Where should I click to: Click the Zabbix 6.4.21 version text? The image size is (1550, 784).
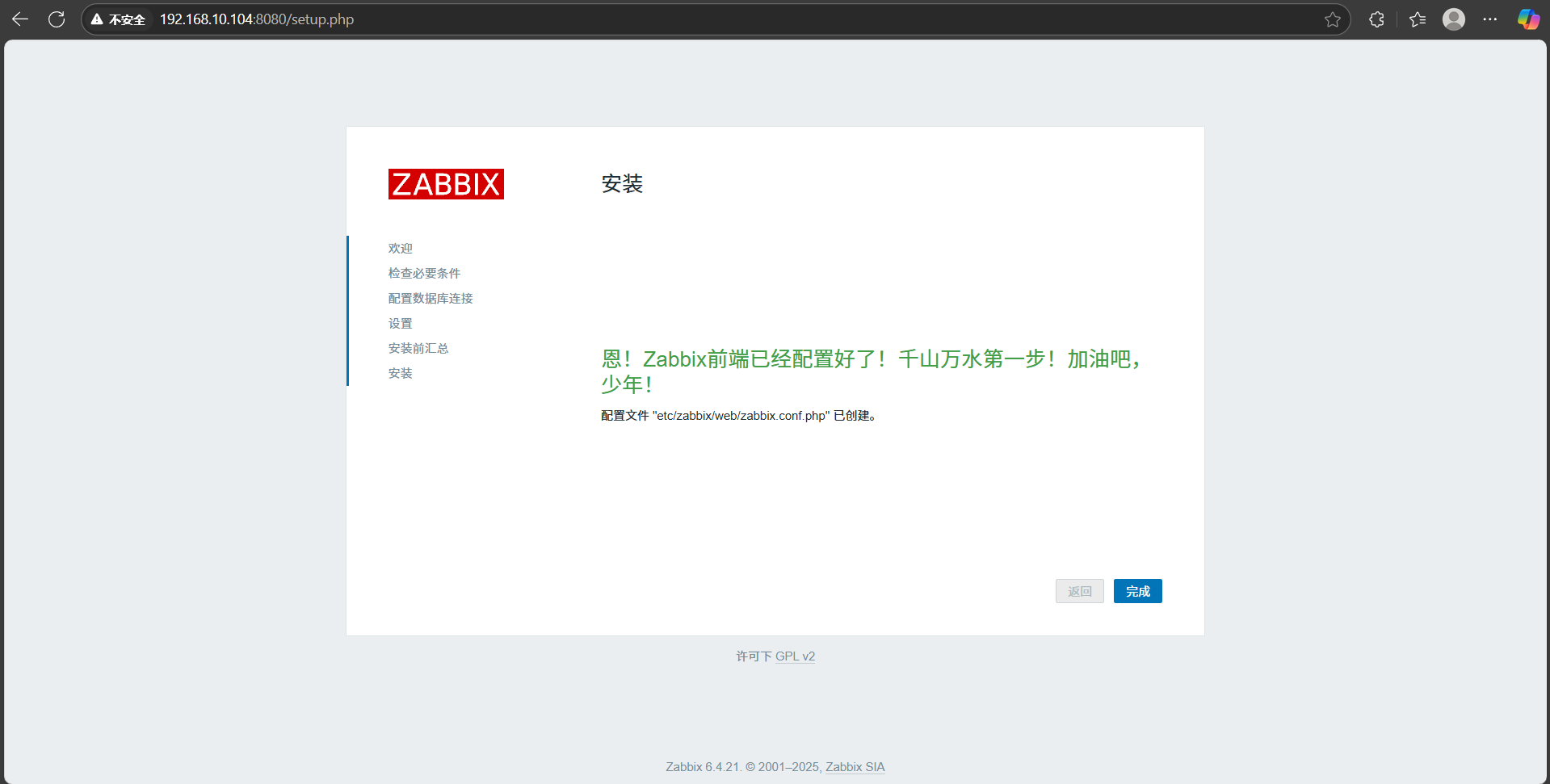pyautogui.click(x=702, y=767)
